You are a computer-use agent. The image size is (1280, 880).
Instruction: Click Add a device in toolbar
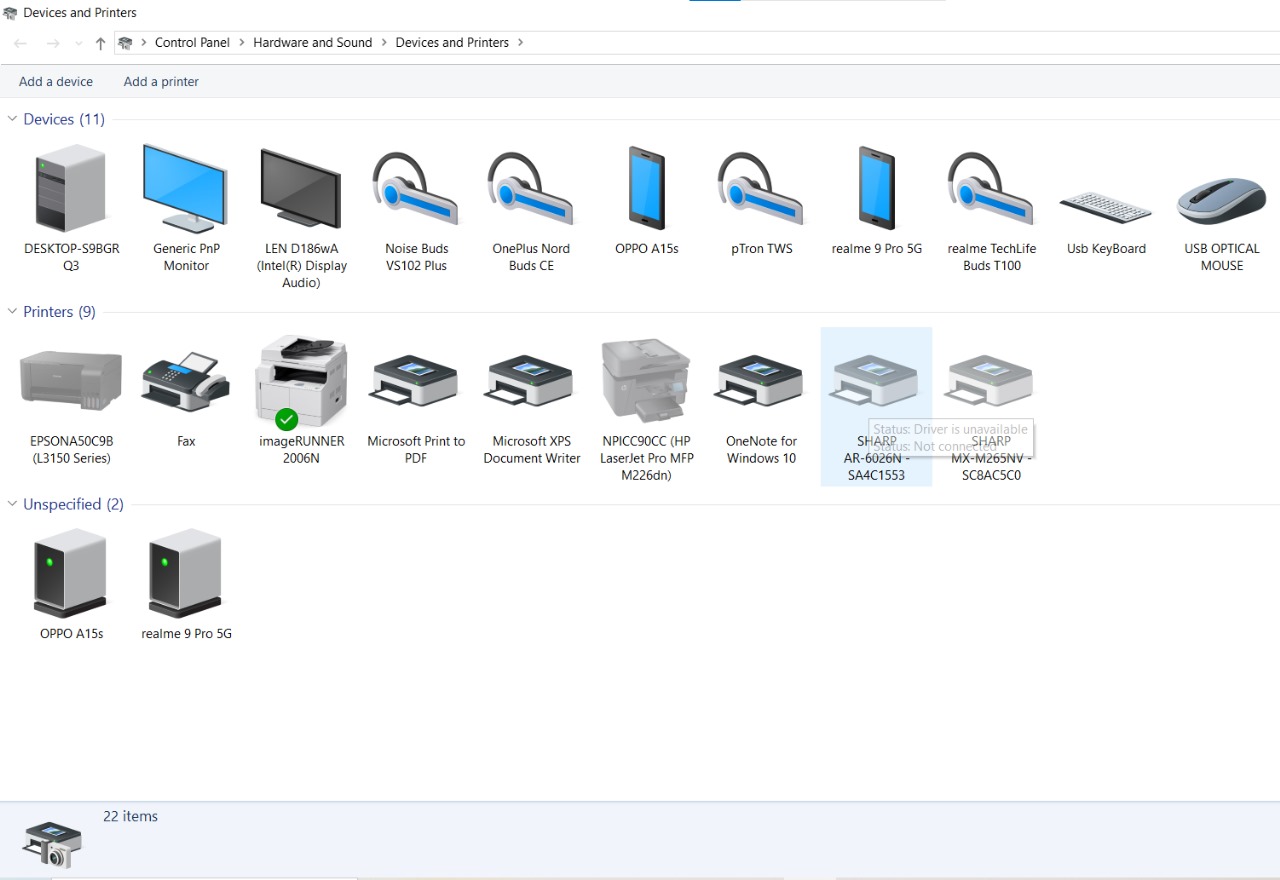click(x=56, y=82)
